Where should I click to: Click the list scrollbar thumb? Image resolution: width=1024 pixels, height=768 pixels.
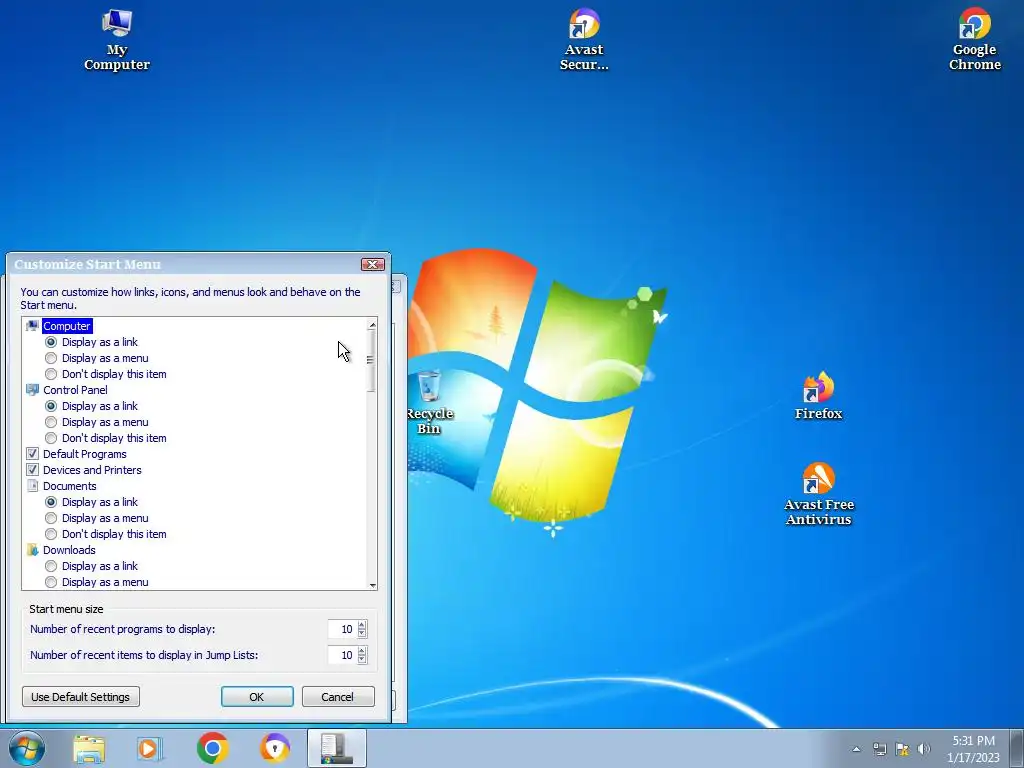click(371, 360)
